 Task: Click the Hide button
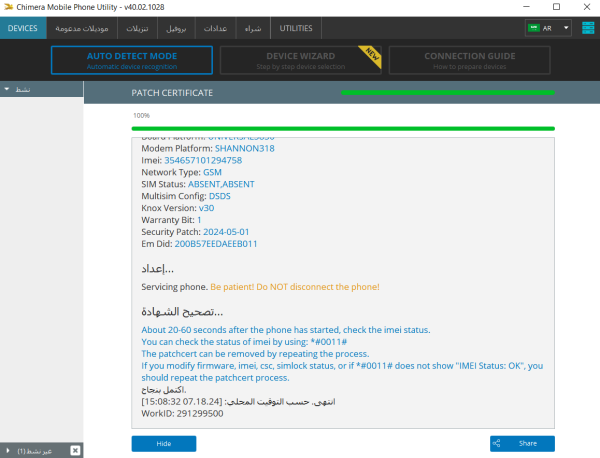point(164,443)
